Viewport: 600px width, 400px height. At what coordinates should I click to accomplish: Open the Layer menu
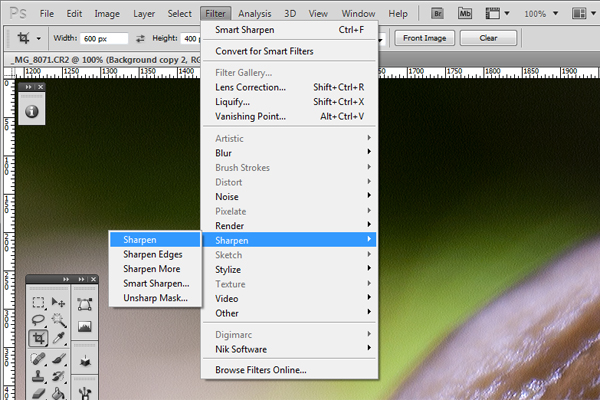(x=144, y=14)
